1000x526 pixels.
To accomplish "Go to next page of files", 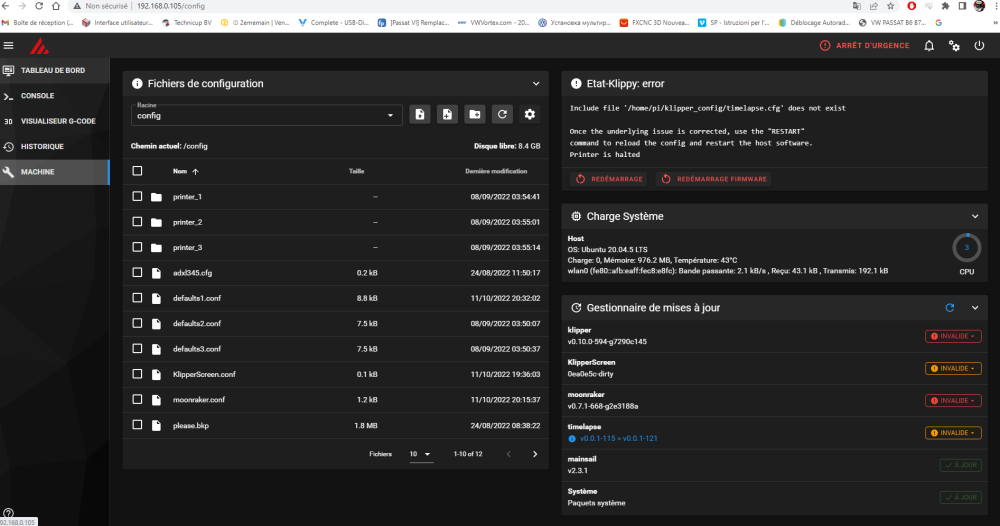I will (535, 455).
